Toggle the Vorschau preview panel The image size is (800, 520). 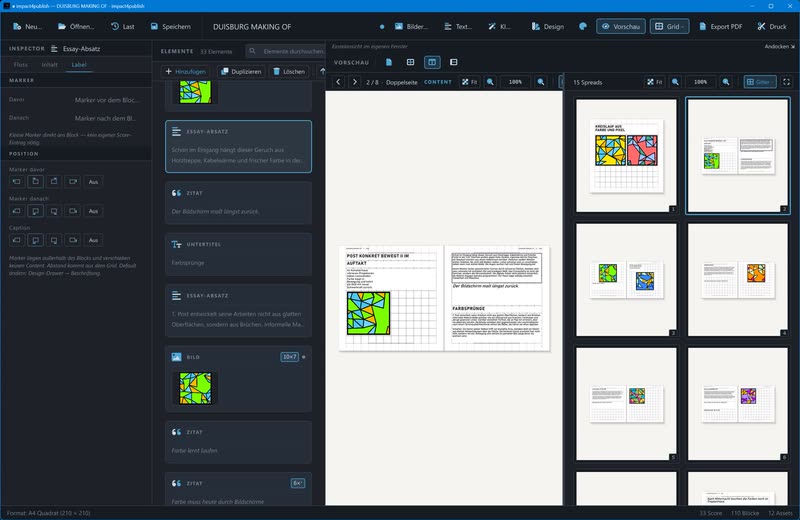click(620, 27)
